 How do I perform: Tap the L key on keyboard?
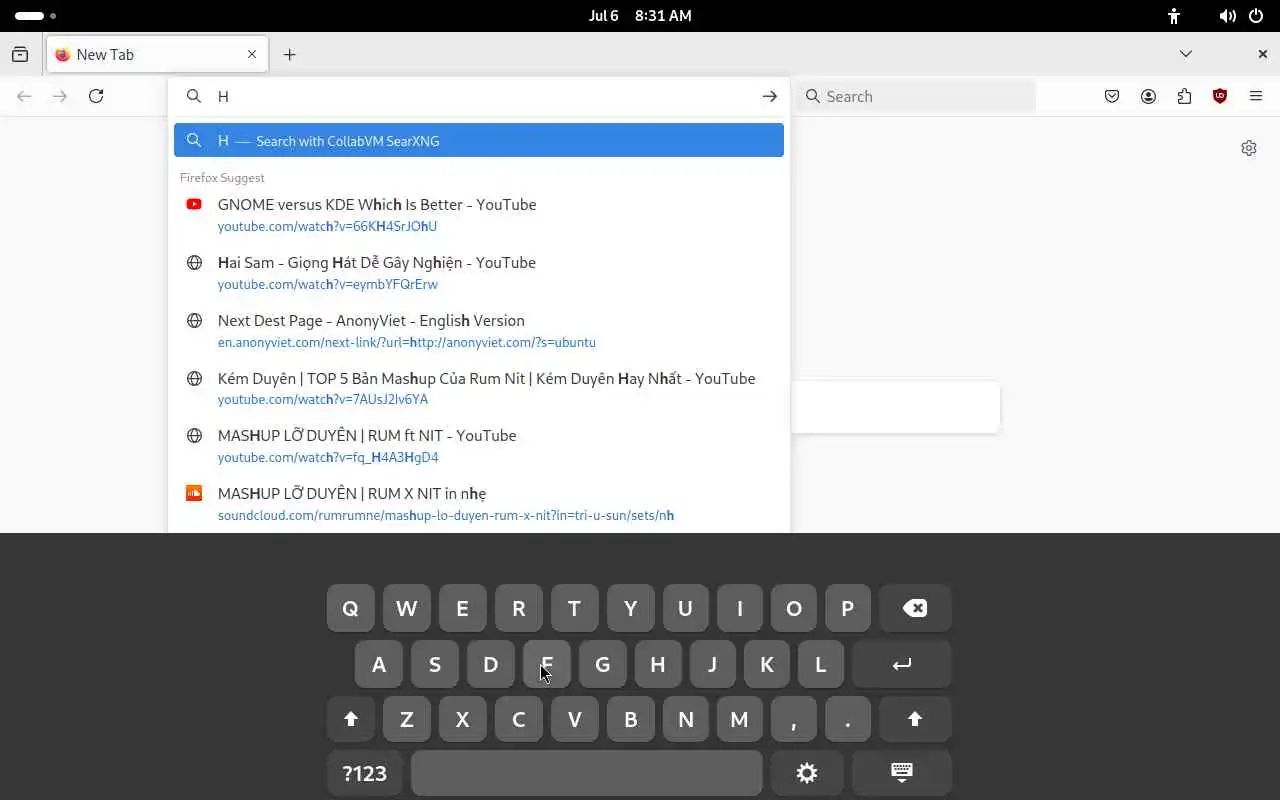pyautogui.click(x=820, y=664)
